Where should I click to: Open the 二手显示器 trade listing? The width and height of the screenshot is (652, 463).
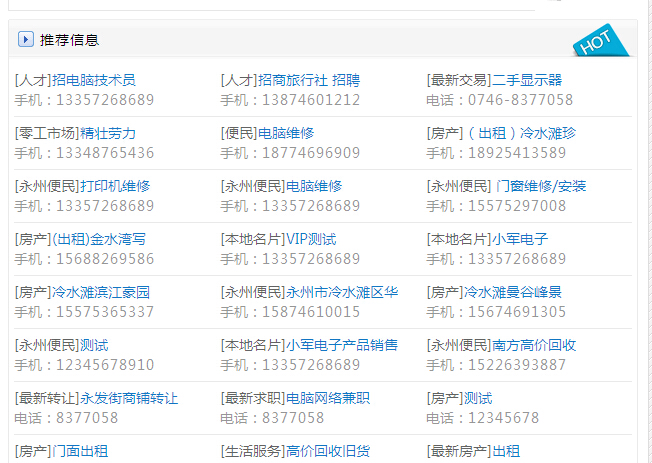point(494,80)
